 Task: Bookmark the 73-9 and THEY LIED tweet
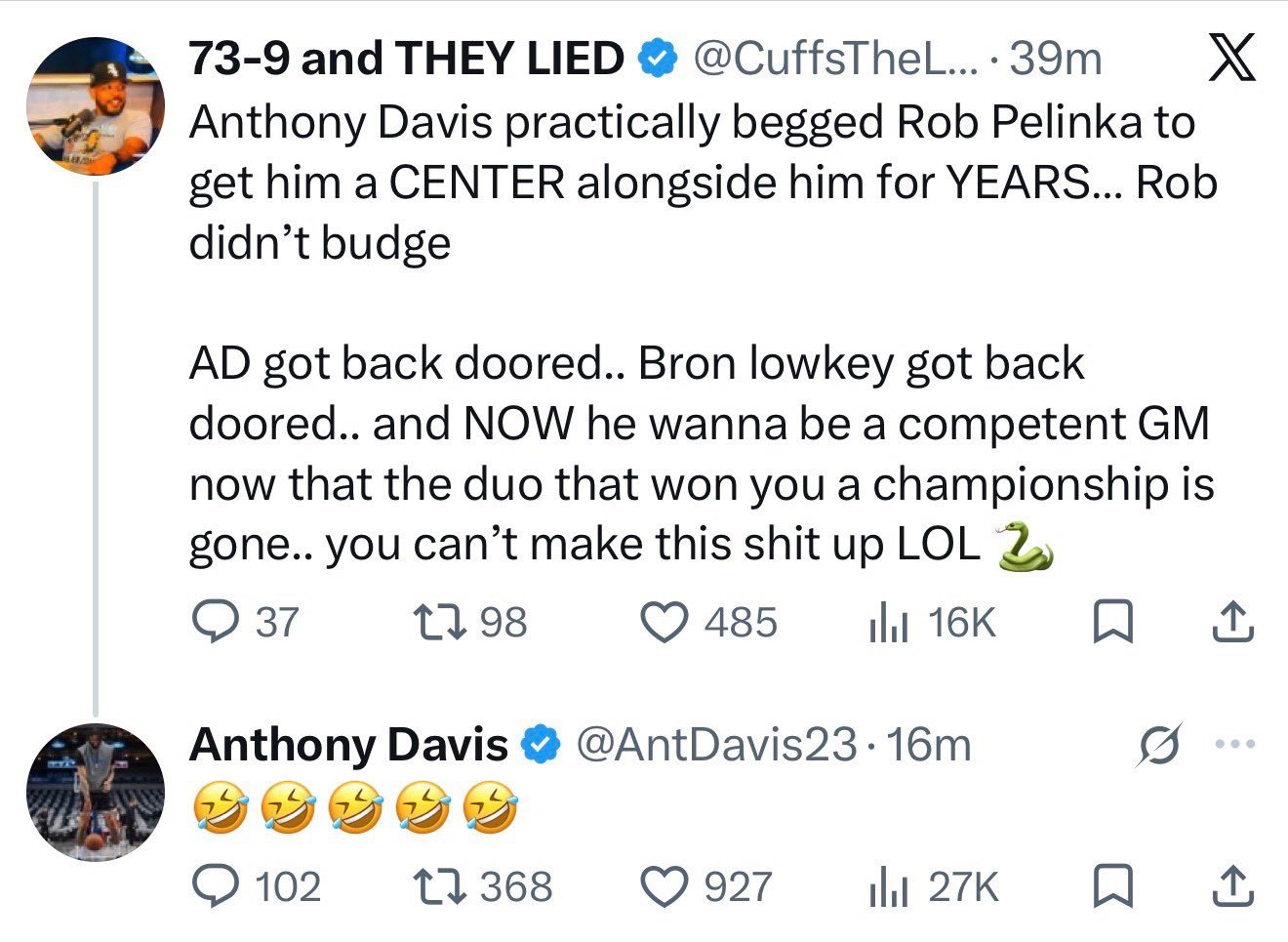coord(1111,622)
